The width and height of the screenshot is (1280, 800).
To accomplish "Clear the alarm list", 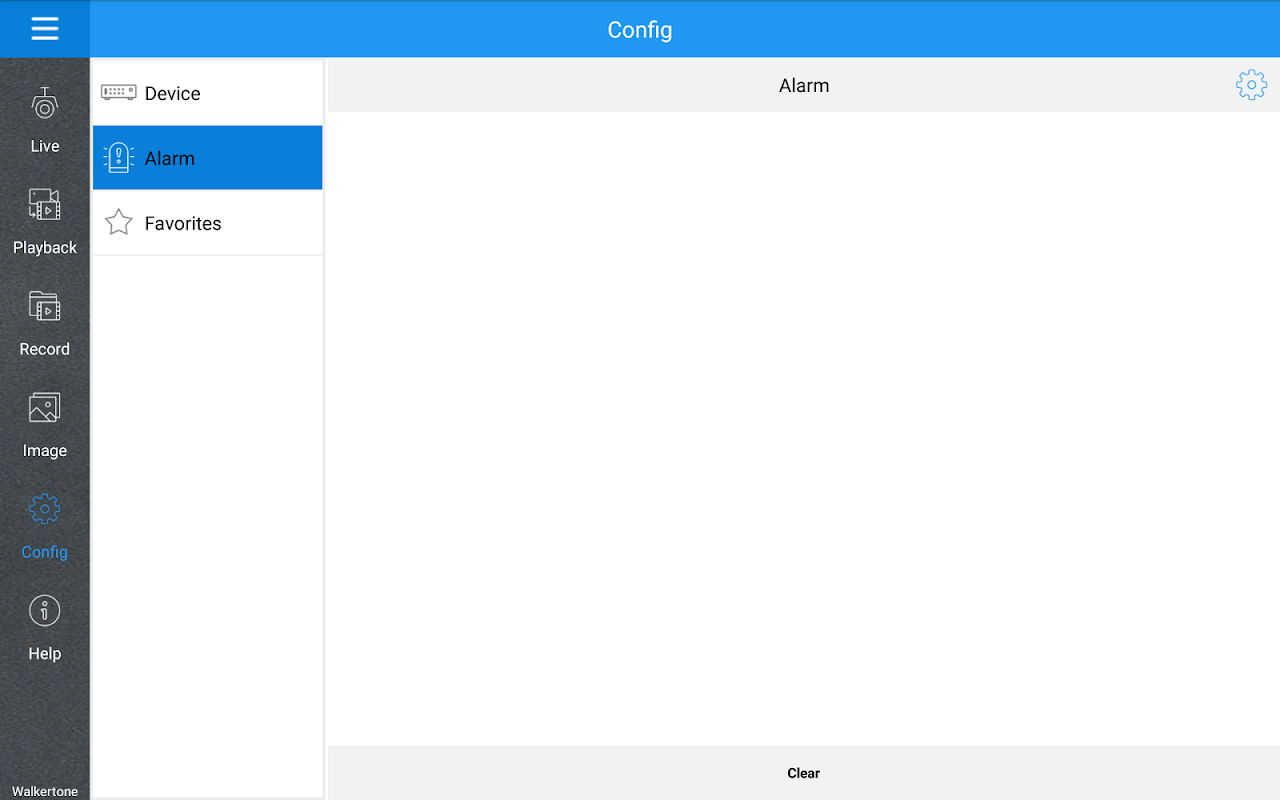I will point(804,773).
